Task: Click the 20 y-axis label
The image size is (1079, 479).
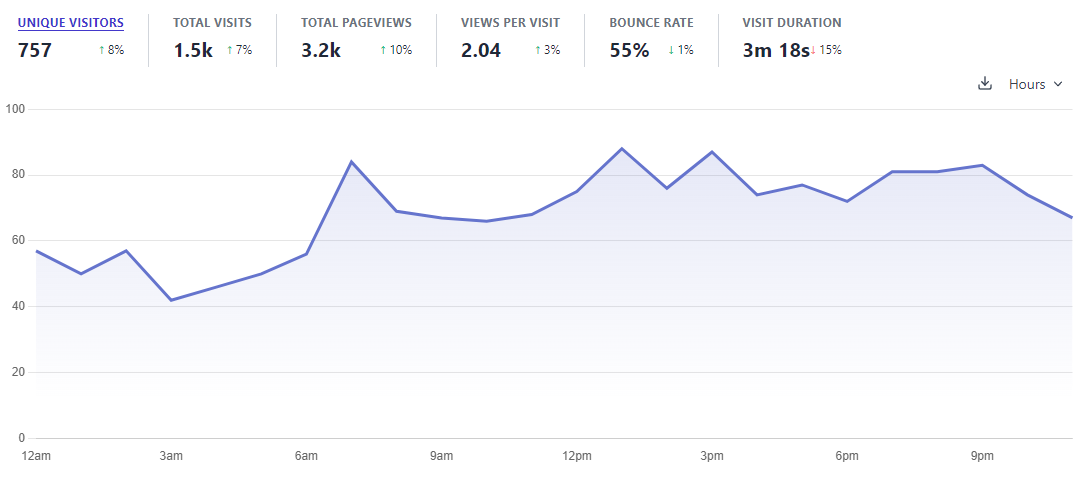Action: tap(19, 372)
